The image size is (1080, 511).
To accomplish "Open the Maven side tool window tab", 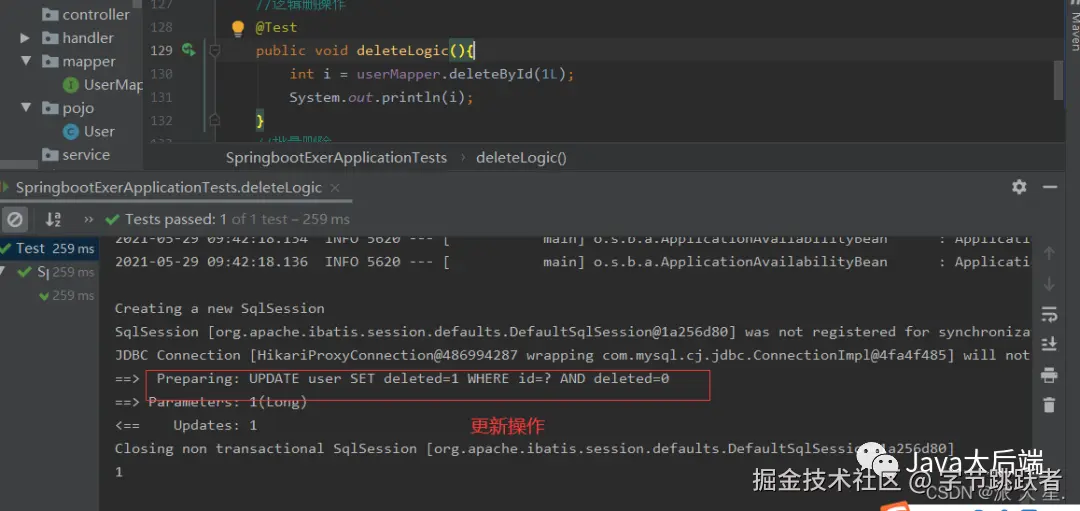I will 1074,25.
